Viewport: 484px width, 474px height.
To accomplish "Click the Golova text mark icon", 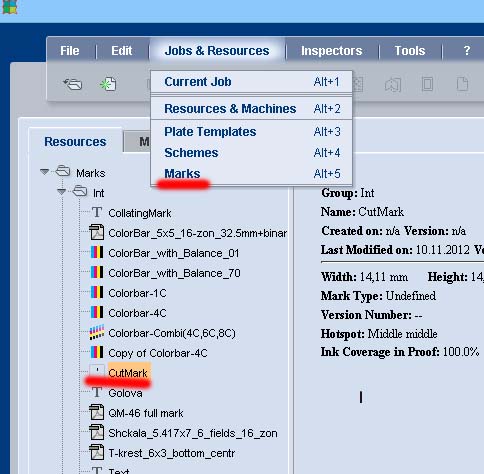I will coord(97,392).
